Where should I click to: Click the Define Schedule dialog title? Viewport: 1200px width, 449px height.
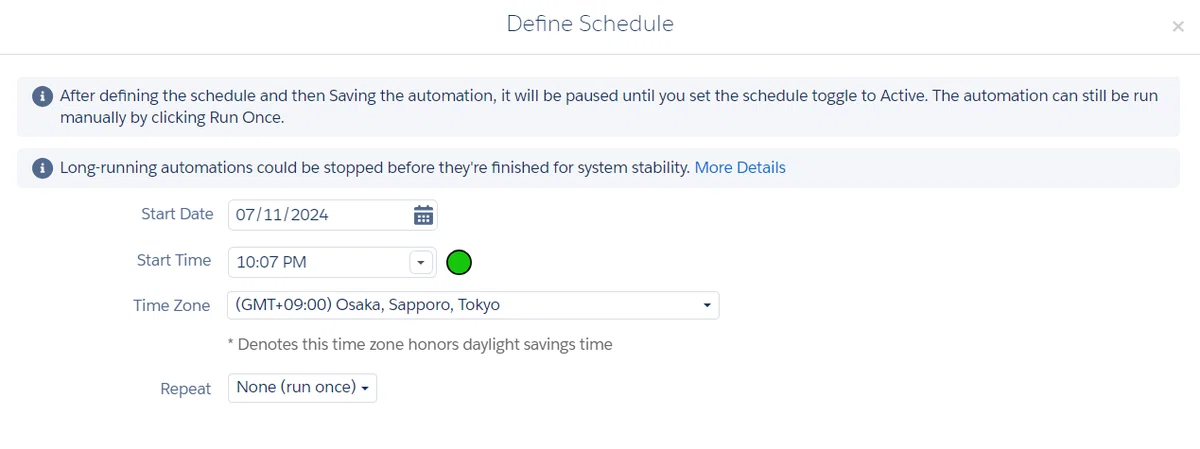590,23
